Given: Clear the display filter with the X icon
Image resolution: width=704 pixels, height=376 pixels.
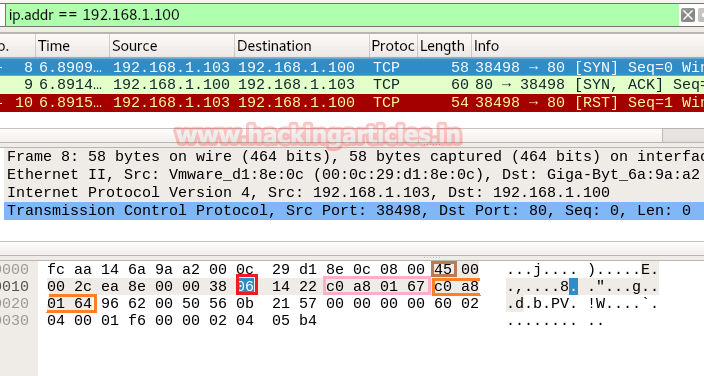Looking at the screenshot, I should tap(687, 15).
